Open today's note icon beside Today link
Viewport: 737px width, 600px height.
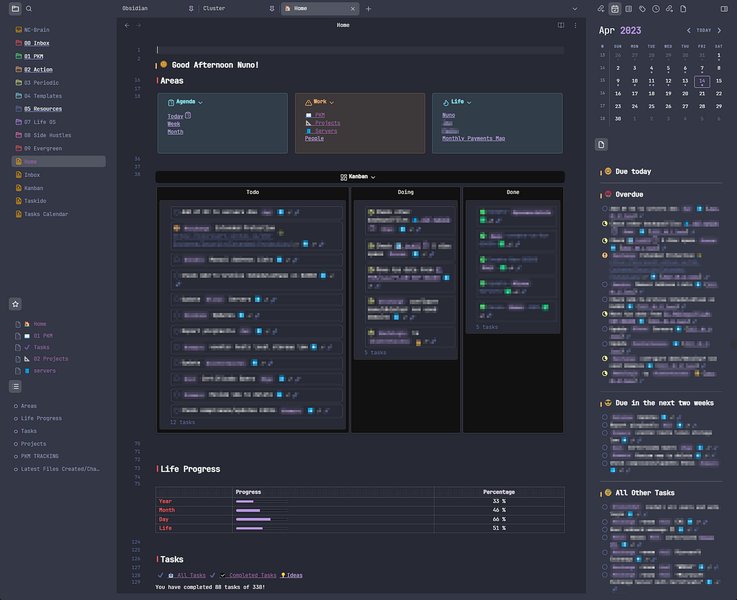tap(188, 115)
